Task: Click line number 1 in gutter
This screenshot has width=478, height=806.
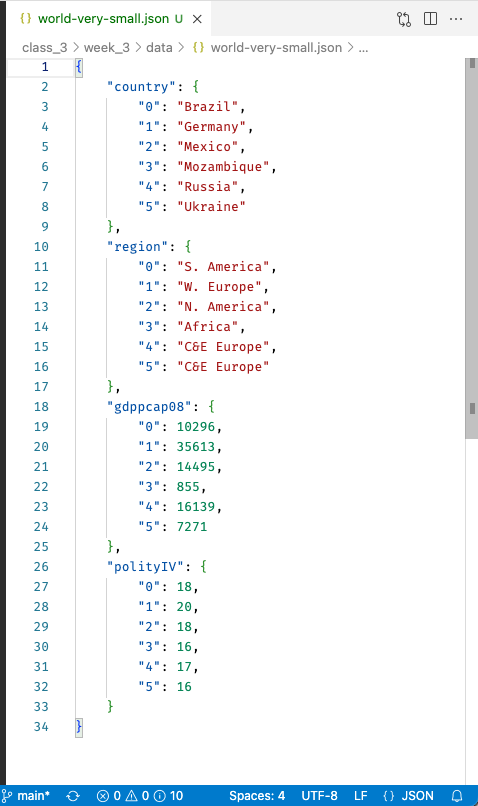Action: coord(45,67)
